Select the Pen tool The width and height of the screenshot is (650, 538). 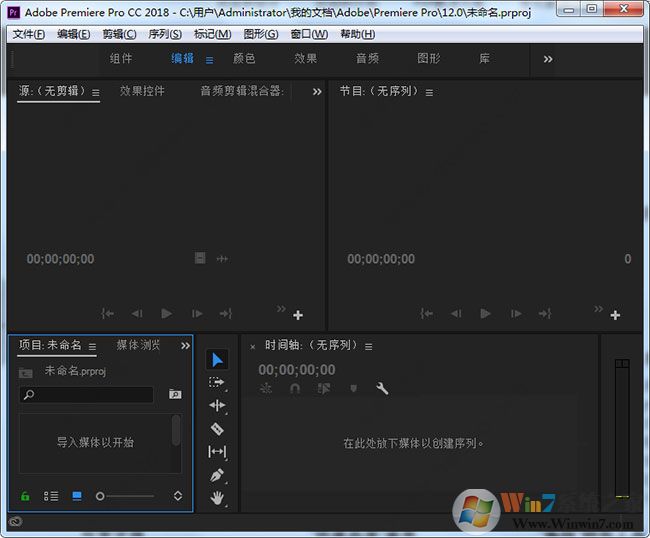pyautogui.click(x=218, y=475)
